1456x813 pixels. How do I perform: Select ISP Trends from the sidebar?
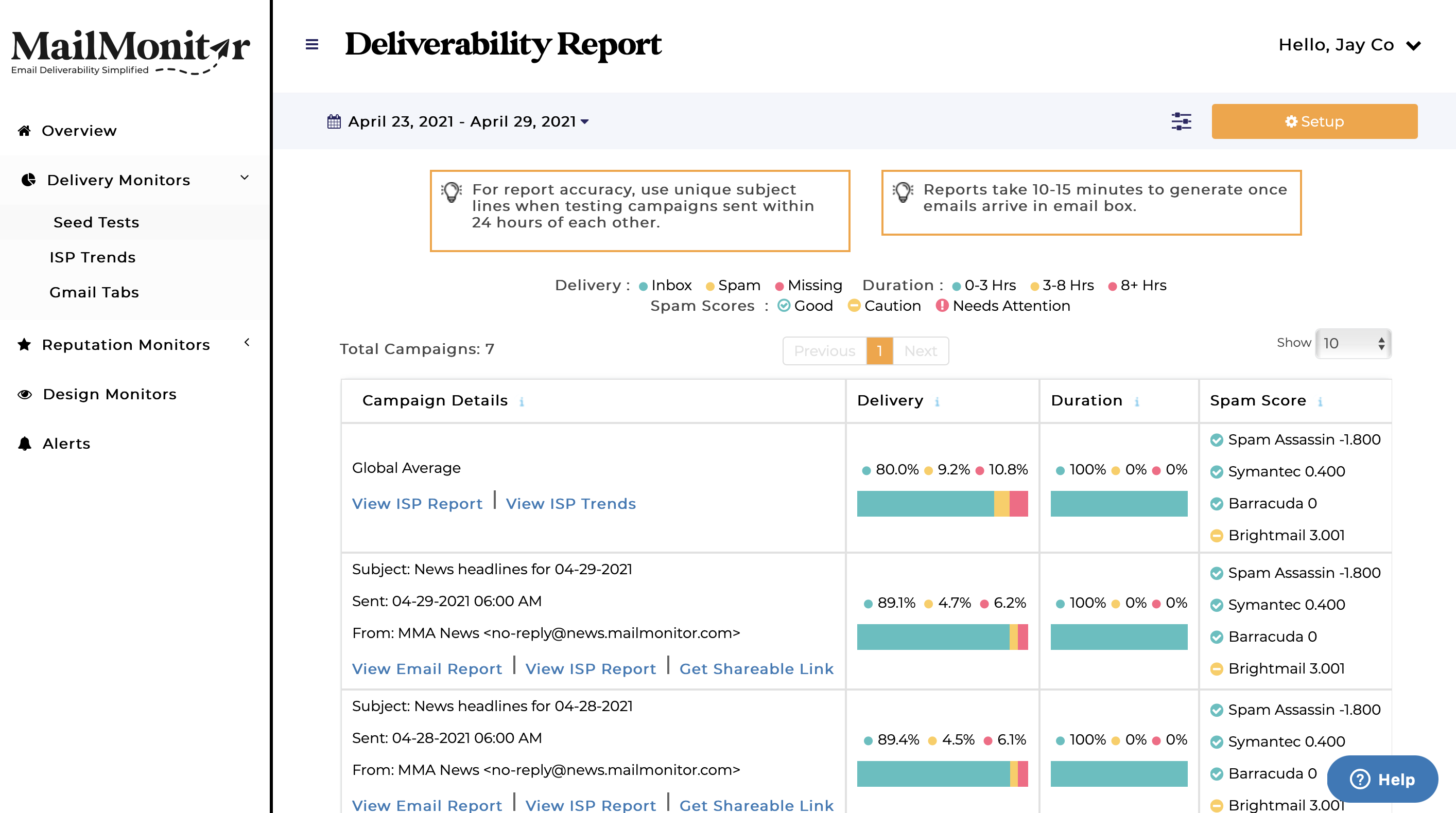(92, 256)
